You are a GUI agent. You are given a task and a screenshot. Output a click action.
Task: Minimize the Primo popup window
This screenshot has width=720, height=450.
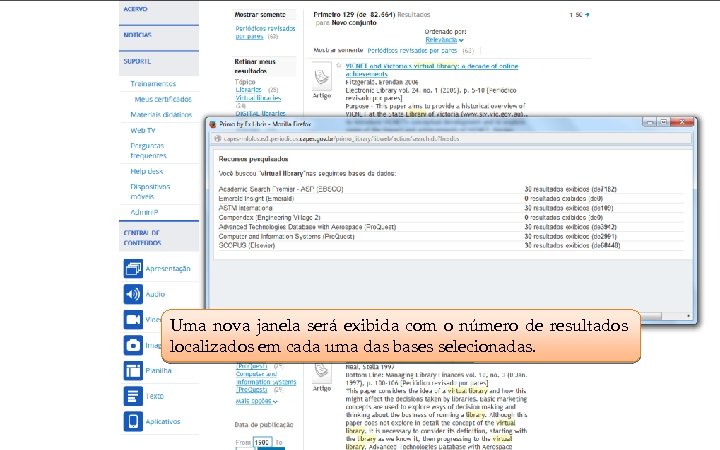pyautogui.click(x=650, y=122)
